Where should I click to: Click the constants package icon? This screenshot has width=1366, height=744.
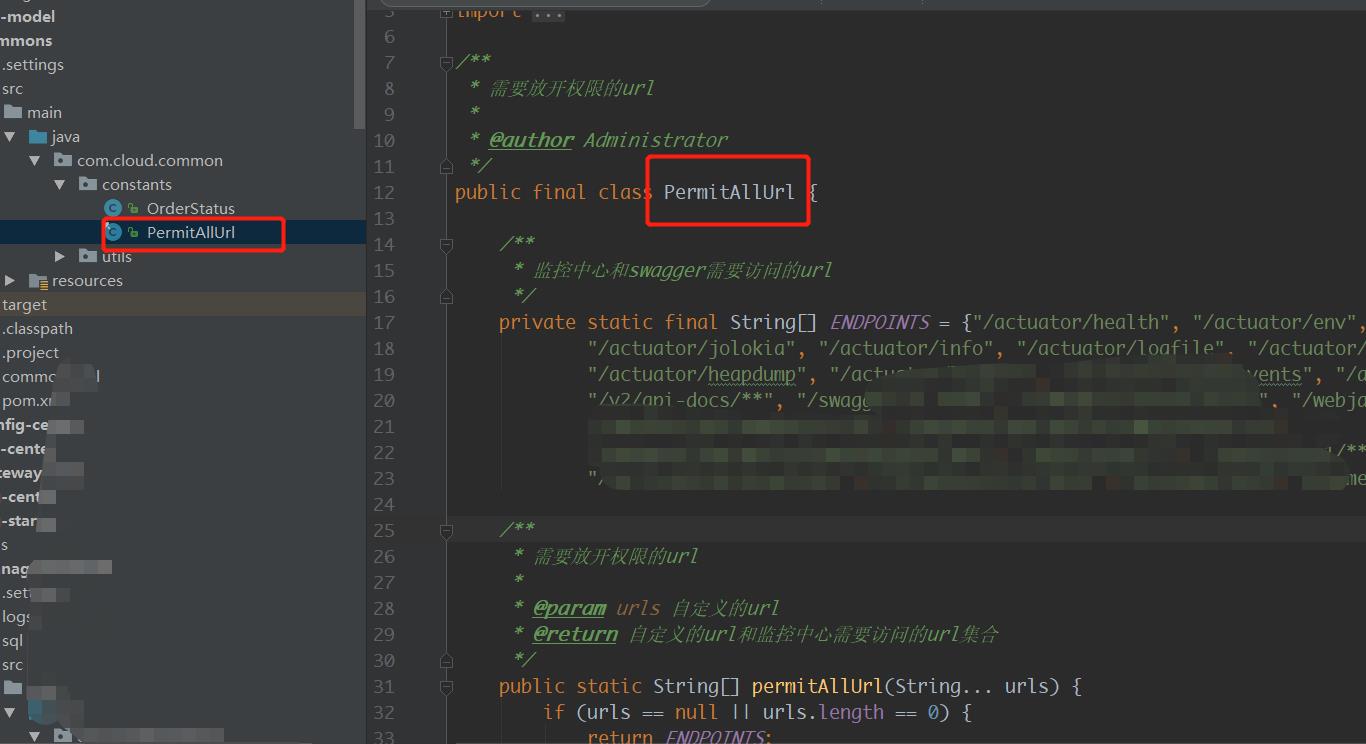[88, 184]
